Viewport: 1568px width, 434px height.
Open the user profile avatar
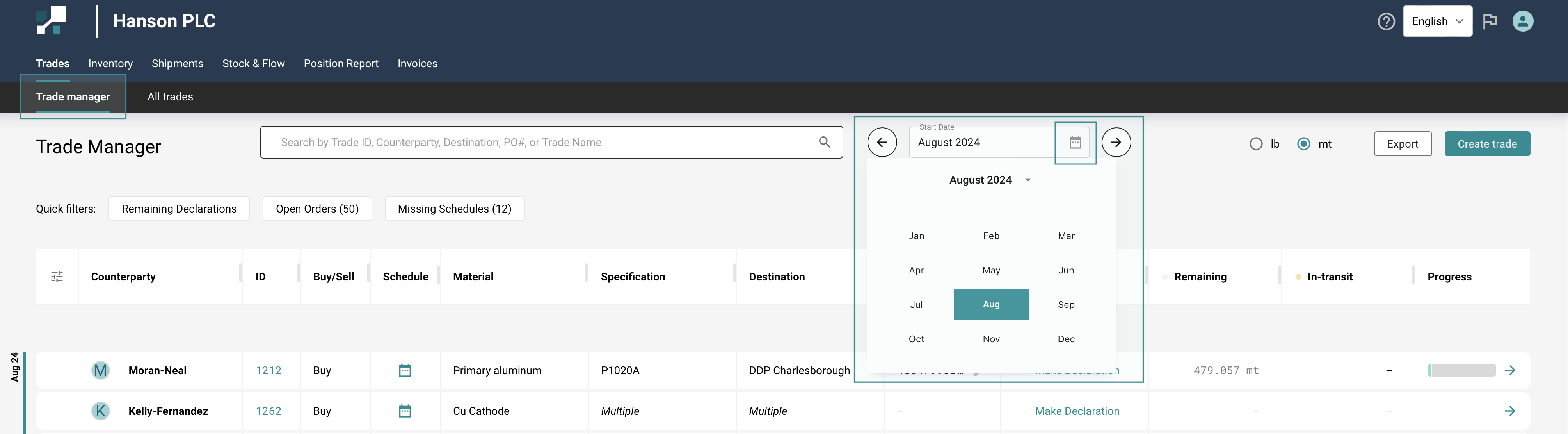tap(1522, 21)
